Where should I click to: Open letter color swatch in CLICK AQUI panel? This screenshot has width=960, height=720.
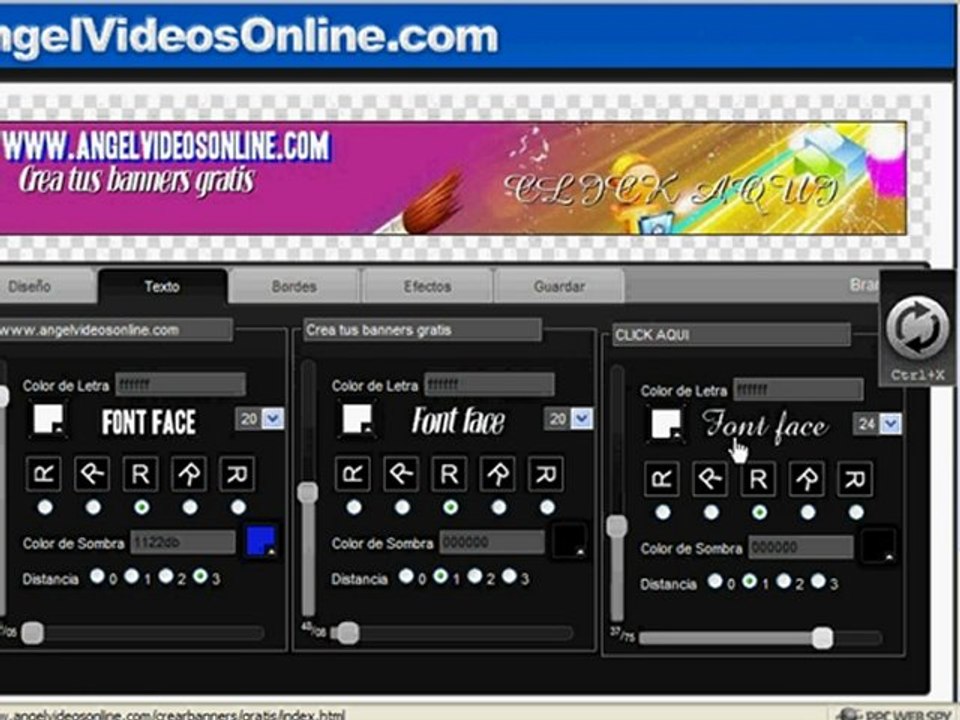point(667,424)
